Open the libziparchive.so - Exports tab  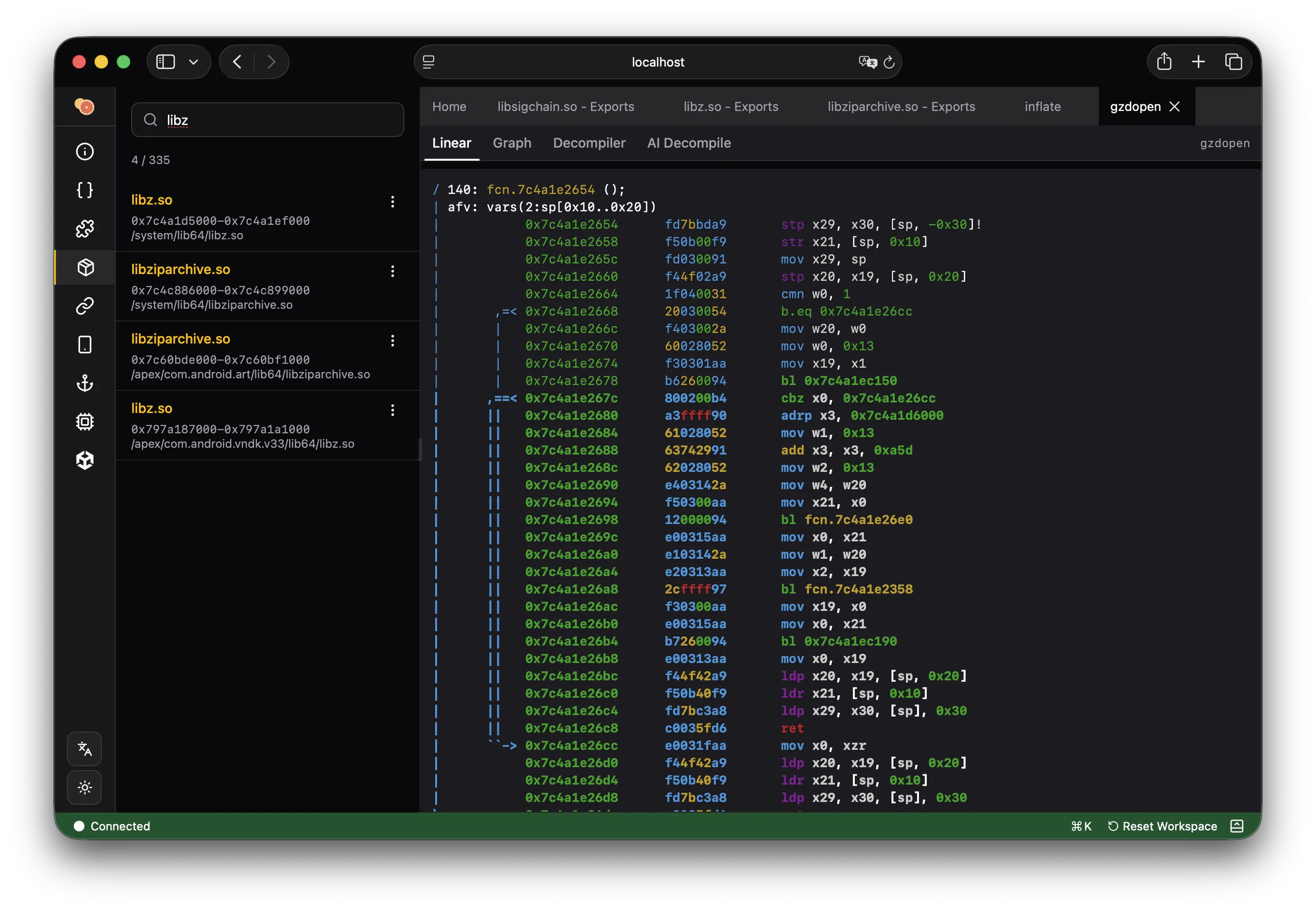[x=901, y=107]
